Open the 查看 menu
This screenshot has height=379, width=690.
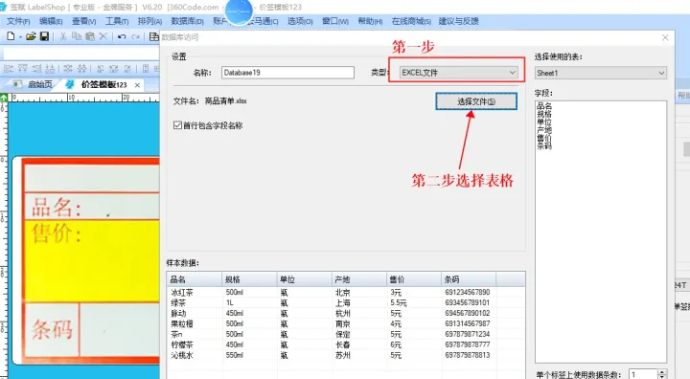(x=84, y=21)
